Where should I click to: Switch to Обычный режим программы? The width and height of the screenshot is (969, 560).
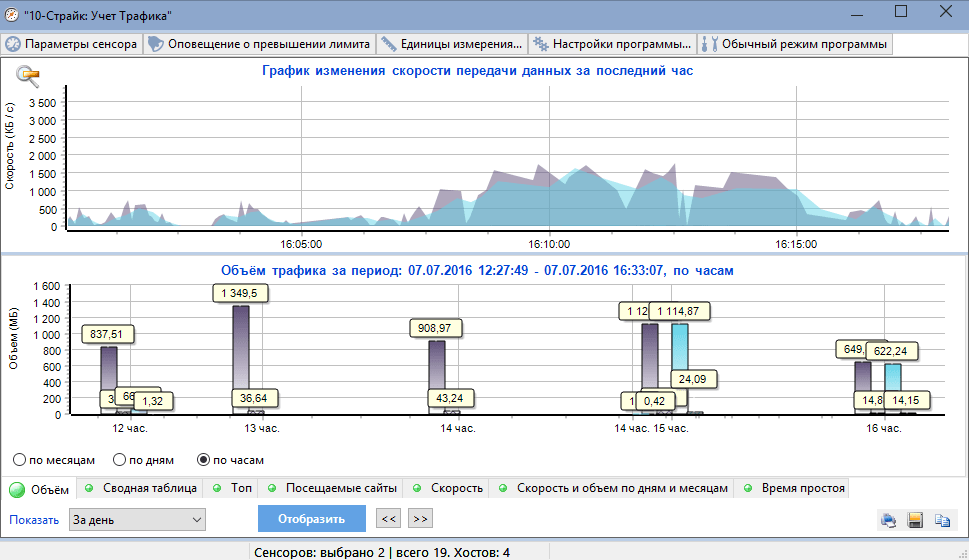795,44
